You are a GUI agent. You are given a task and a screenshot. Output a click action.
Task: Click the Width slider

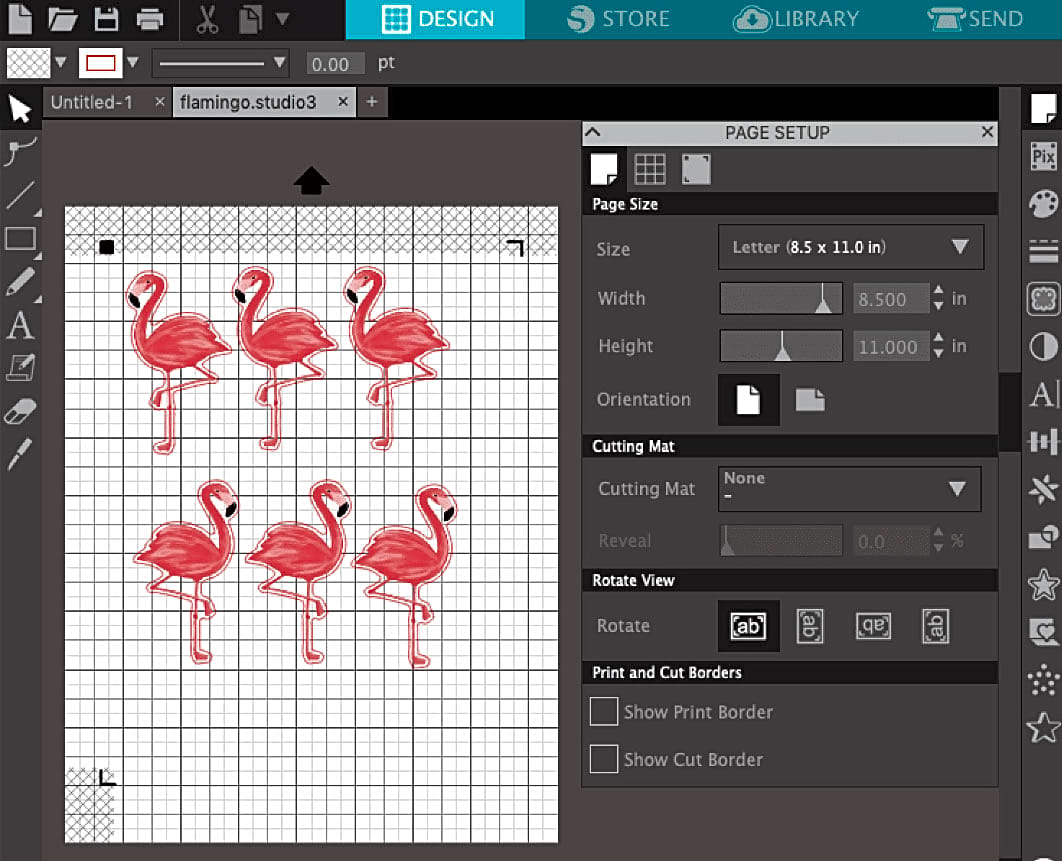pyautogui.click(x=781, y=299)
